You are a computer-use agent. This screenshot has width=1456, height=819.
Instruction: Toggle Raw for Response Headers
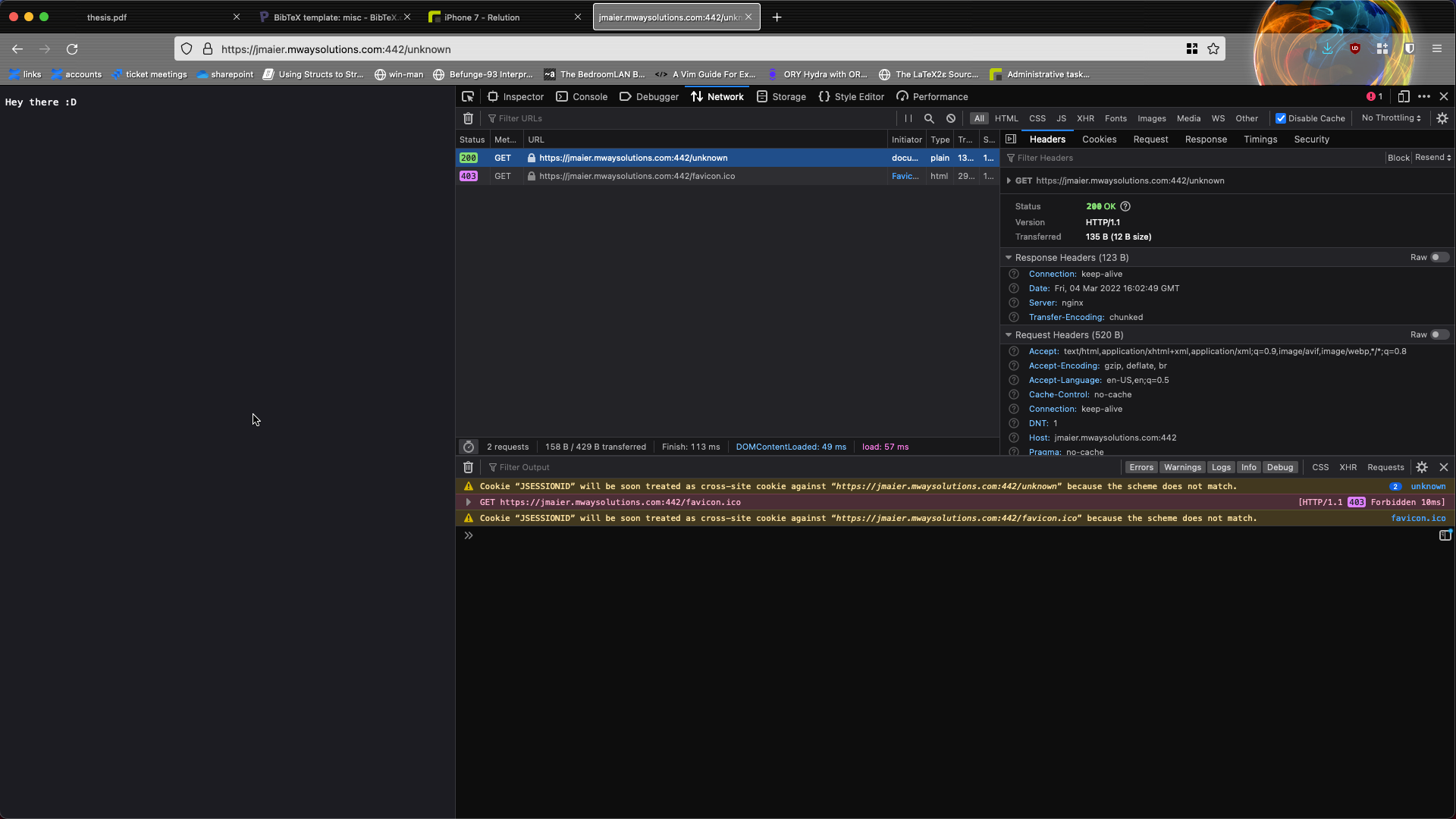[1439, 257]
